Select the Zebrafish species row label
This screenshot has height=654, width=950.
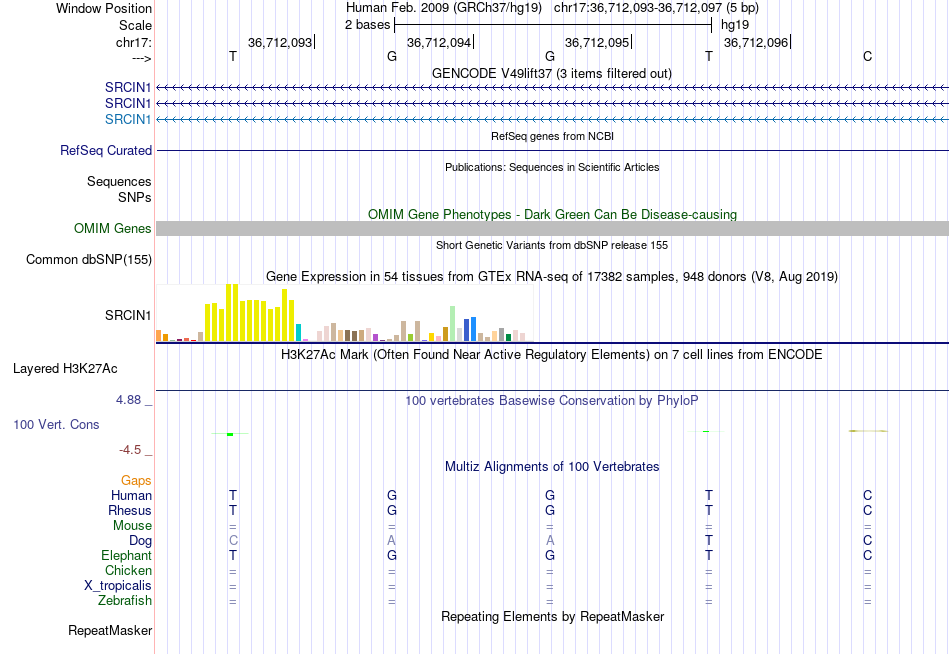point(125,601)
